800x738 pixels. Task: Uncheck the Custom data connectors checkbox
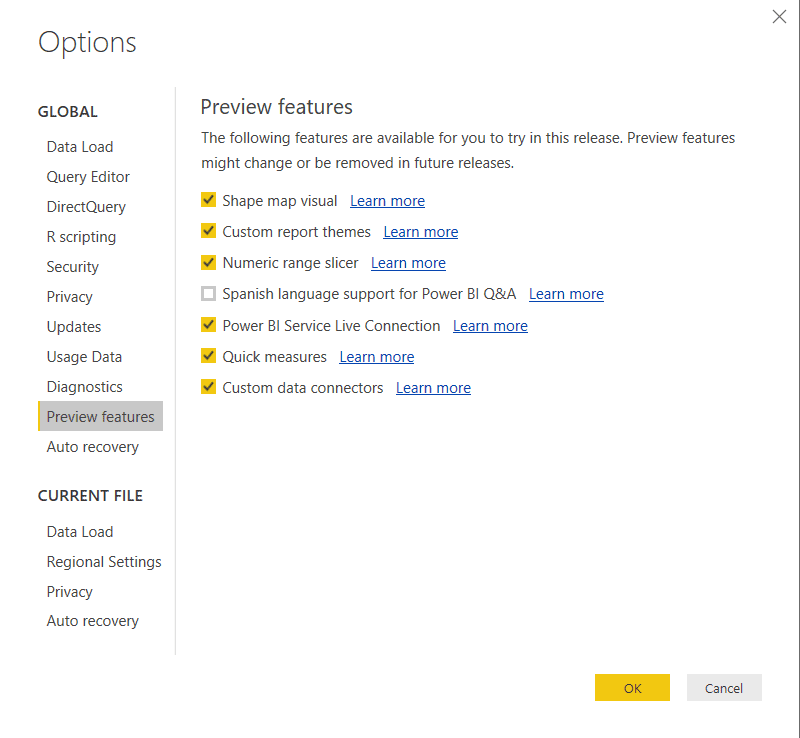point(208,387)
